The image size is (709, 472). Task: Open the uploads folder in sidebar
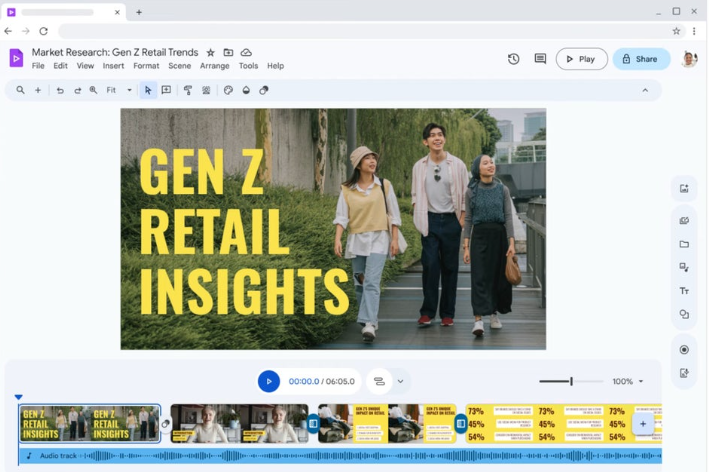point(684,244)
